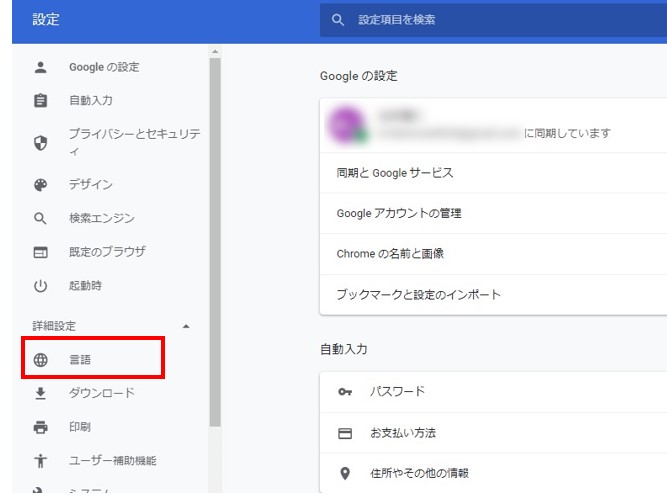Open Chrome の名前と画像 row
This screenshot has width=667, height=497.
point(493,254)
